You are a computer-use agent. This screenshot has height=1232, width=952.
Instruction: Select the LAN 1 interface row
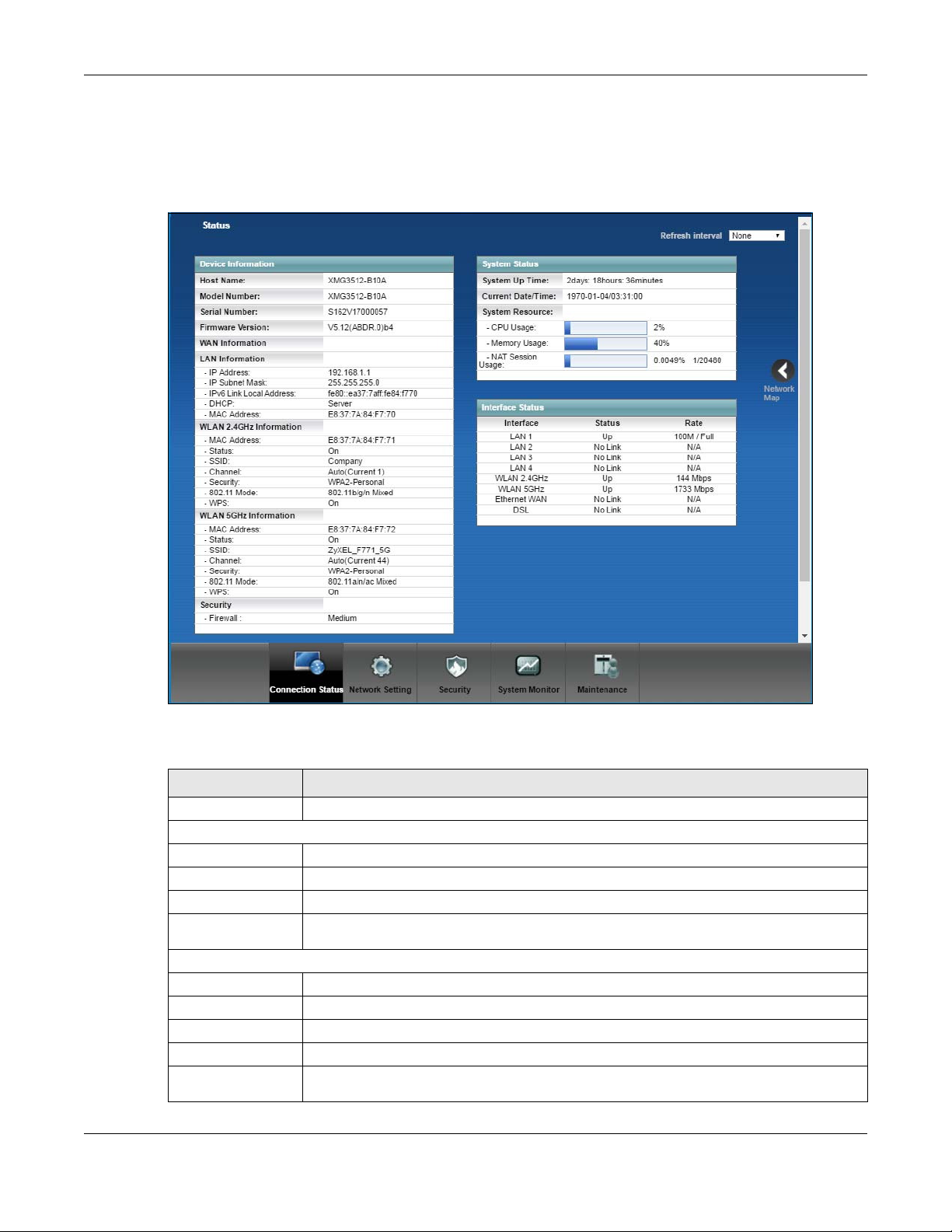tap(605, 437)
